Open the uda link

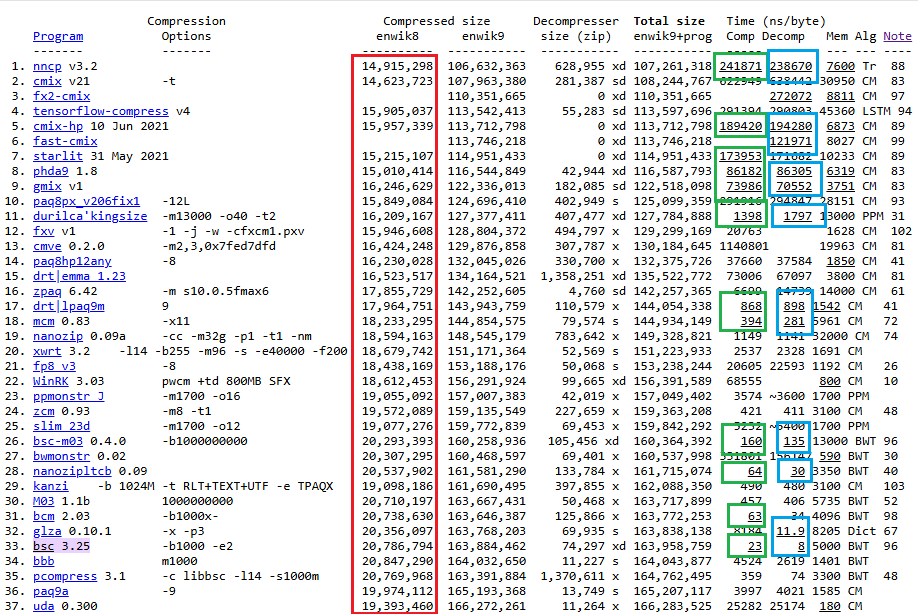pyautogui.click(x=44, y=606)
